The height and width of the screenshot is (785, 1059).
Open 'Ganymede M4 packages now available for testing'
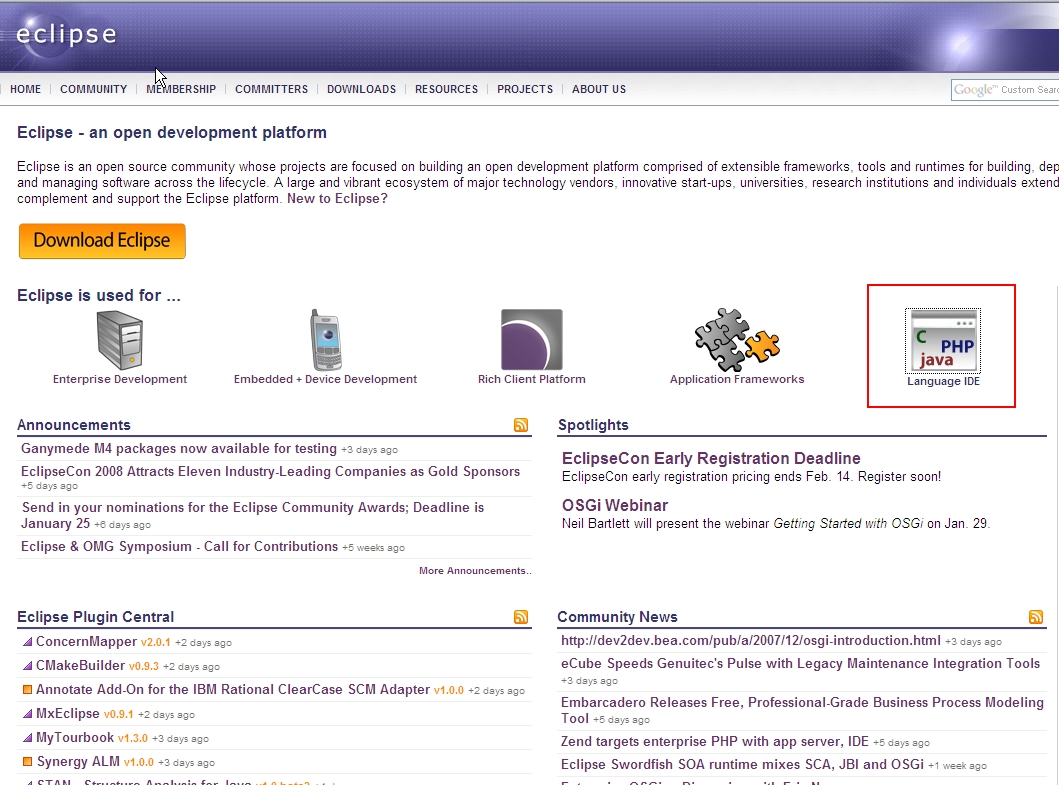178,449
